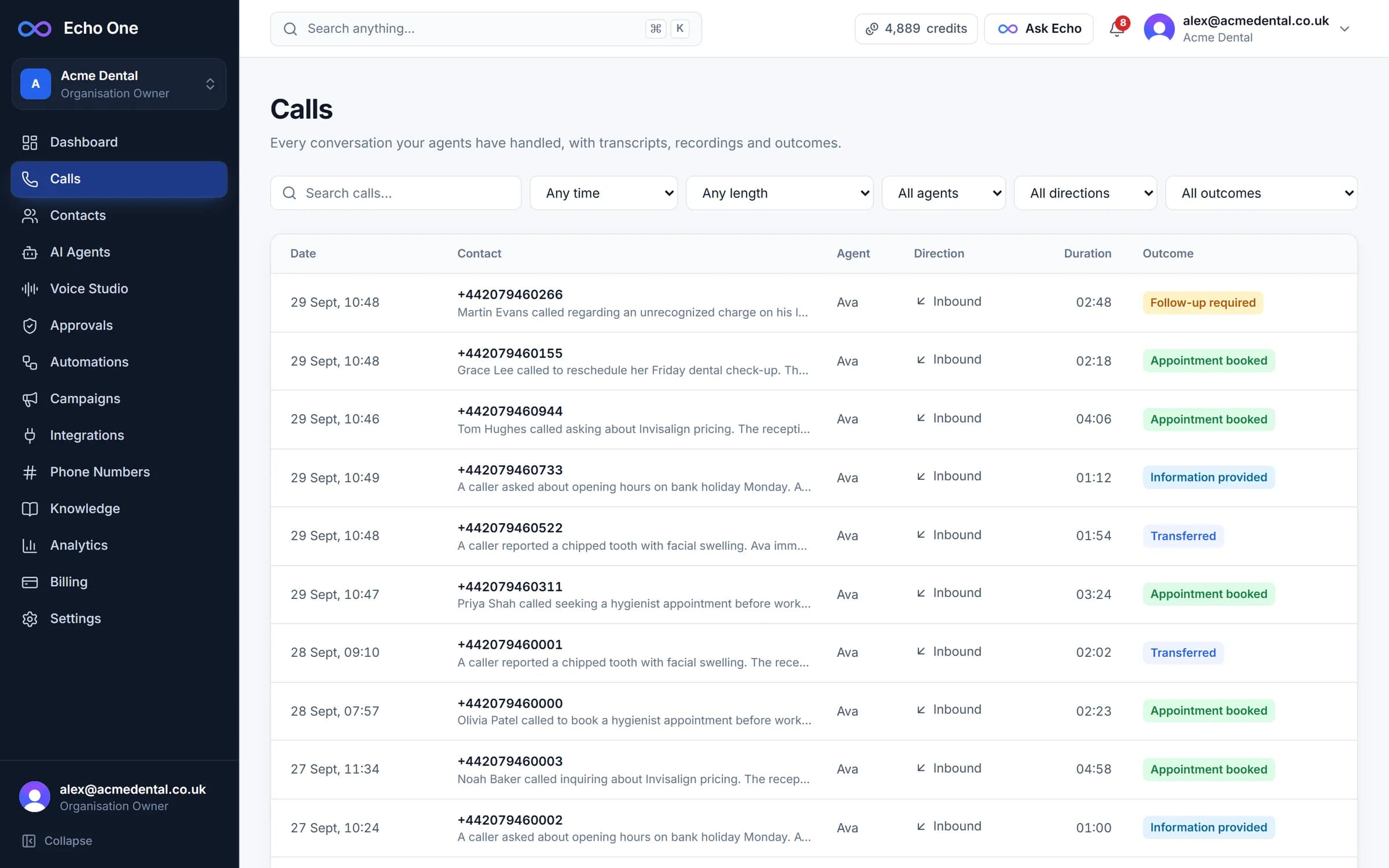
Task: Expand the Acme Dental organisation switcher
Action: (119, 84)
